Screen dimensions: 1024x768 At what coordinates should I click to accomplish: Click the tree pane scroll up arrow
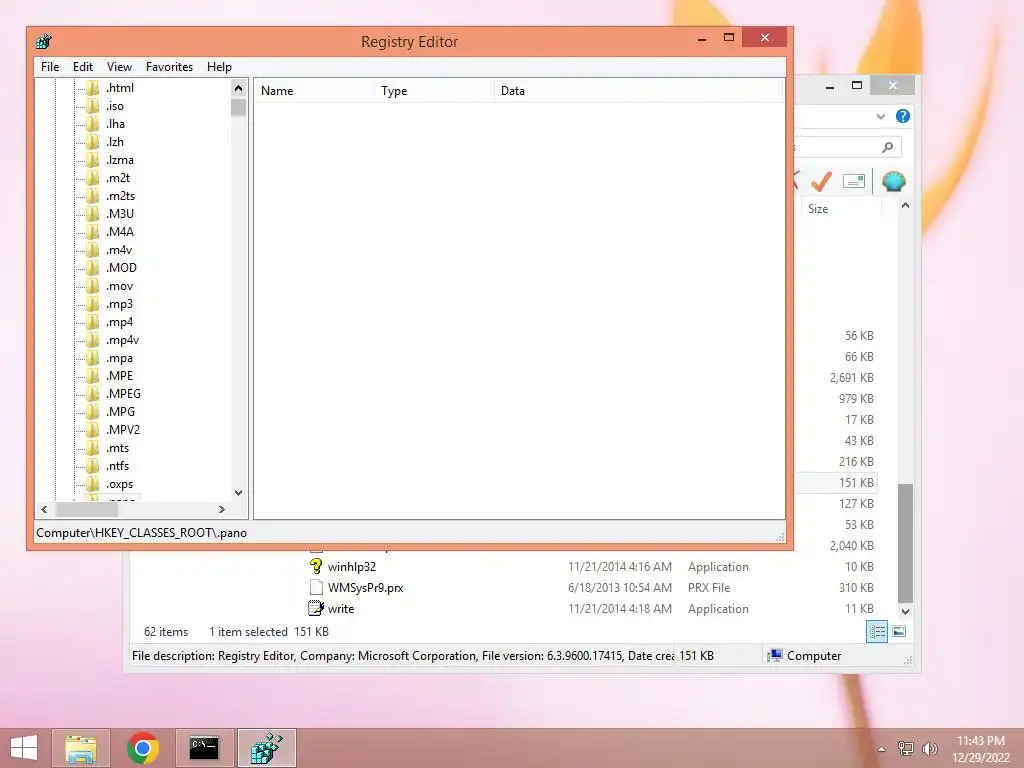tap(238, 88)
